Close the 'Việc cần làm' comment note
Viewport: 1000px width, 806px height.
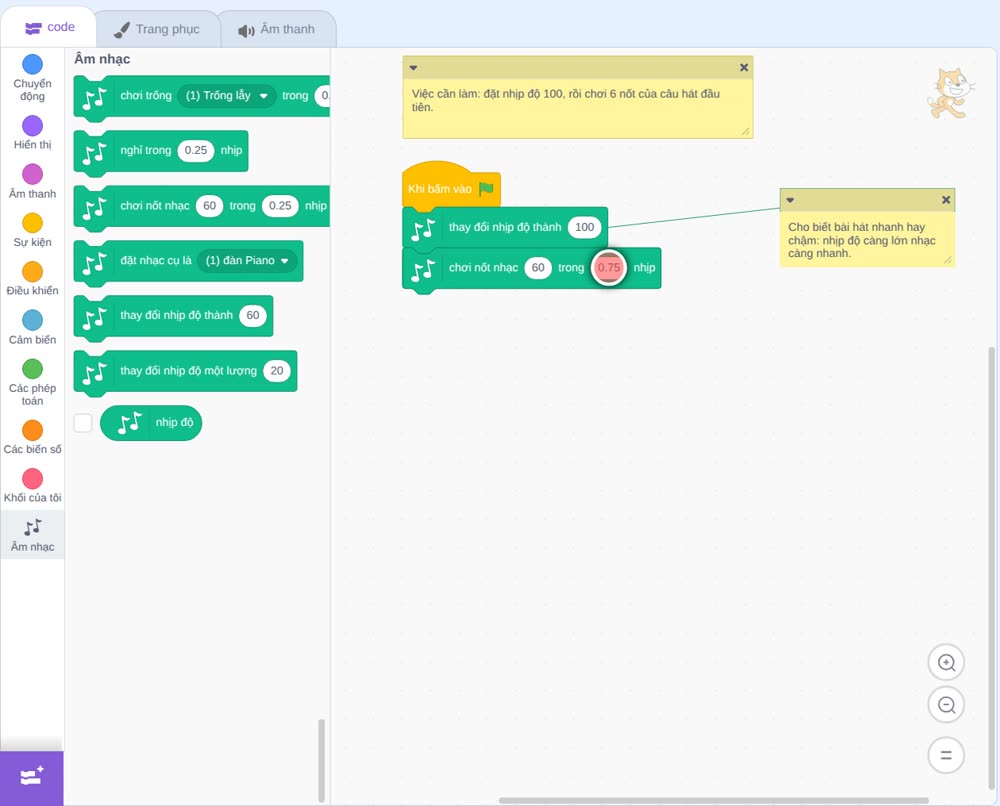click(x=744, y=68)
